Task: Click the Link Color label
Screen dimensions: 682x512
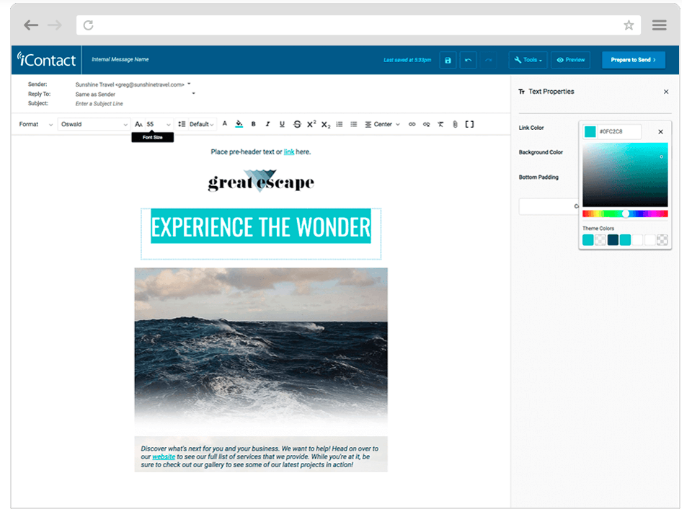Action: (x=531, y=128)
